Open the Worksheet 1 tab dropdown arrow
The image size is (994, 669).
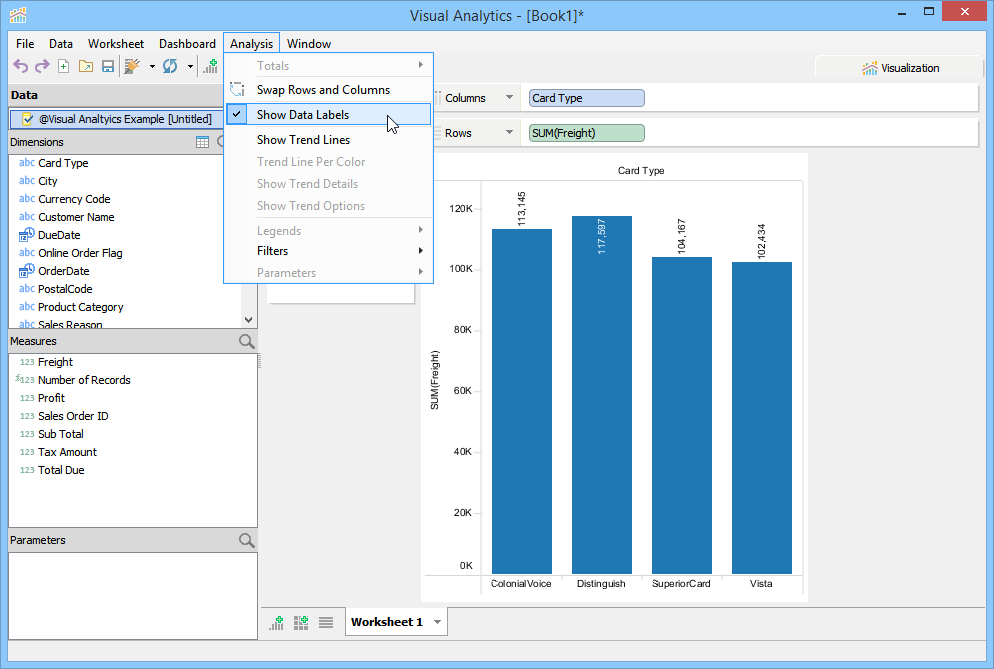click(x=437, y=622)
